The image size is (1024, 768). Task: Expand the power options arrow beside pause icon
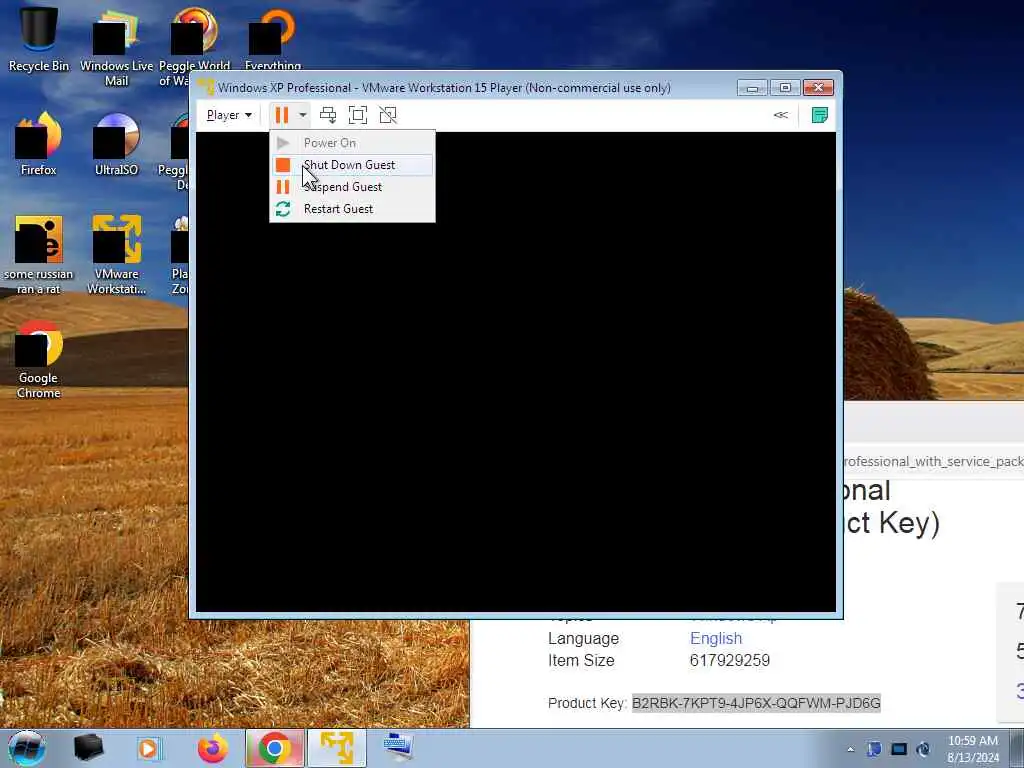(x=302, y=115)
